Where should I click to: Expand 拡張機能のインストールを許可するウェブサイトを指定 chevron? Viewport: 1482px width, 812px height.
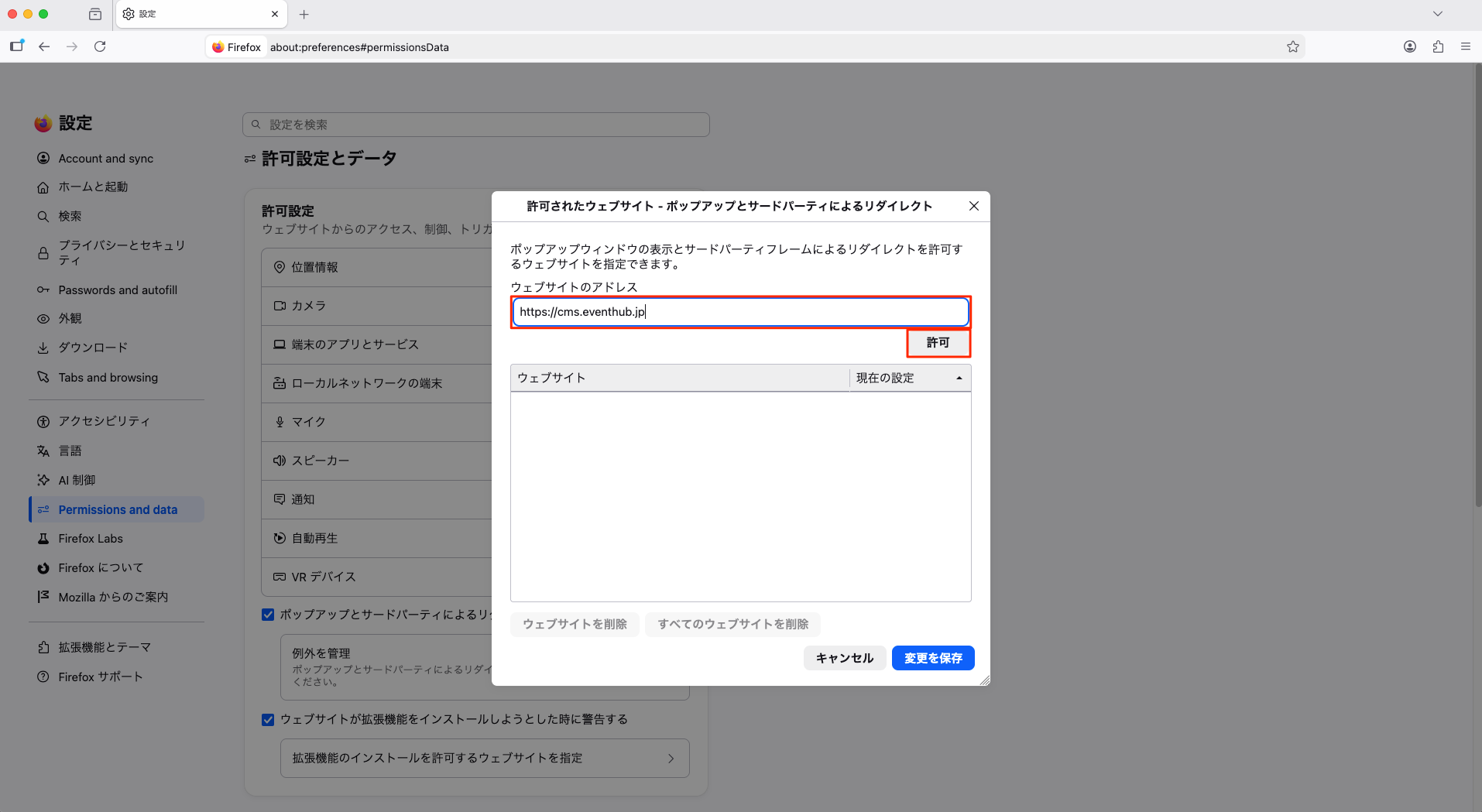(671, 759)
